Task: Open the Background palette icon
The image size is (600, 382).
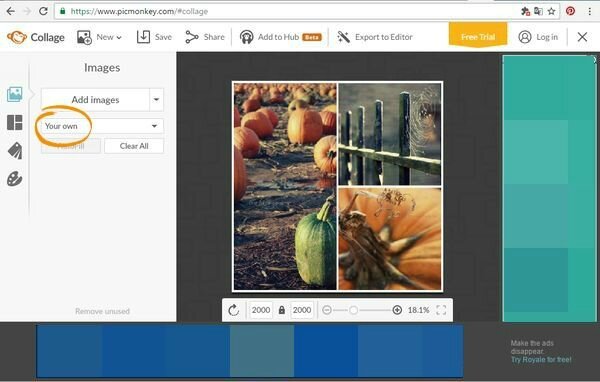Action: (15, 179)
